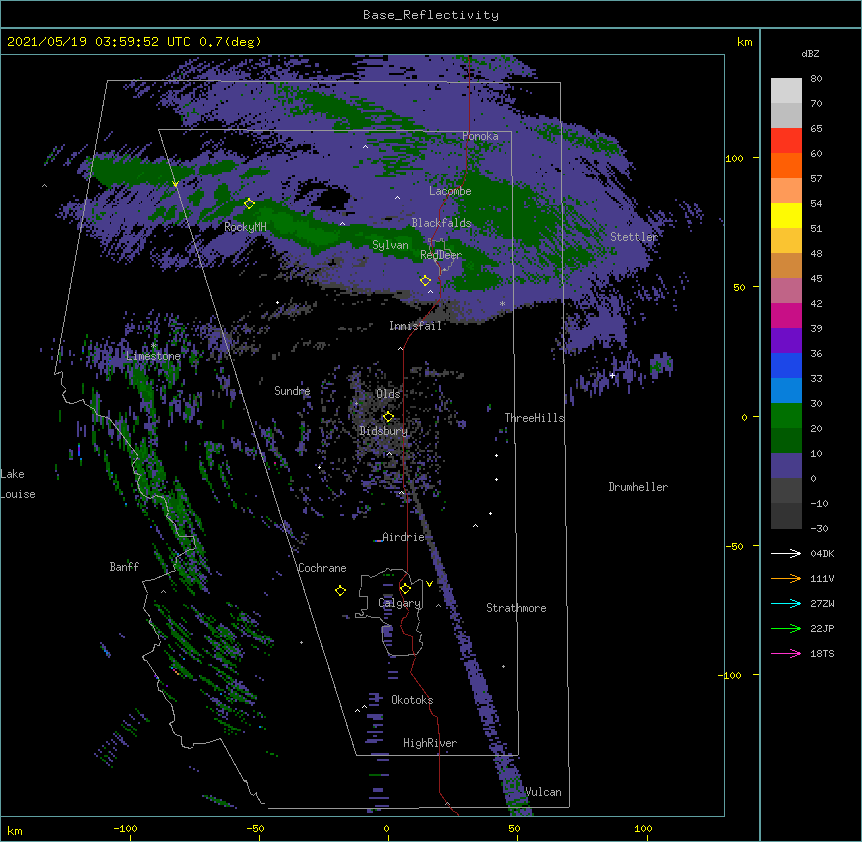Select the yellow diamond marker south of RedDeer
This screenshot has width=862, height=842.
click(x=425, y=280)
